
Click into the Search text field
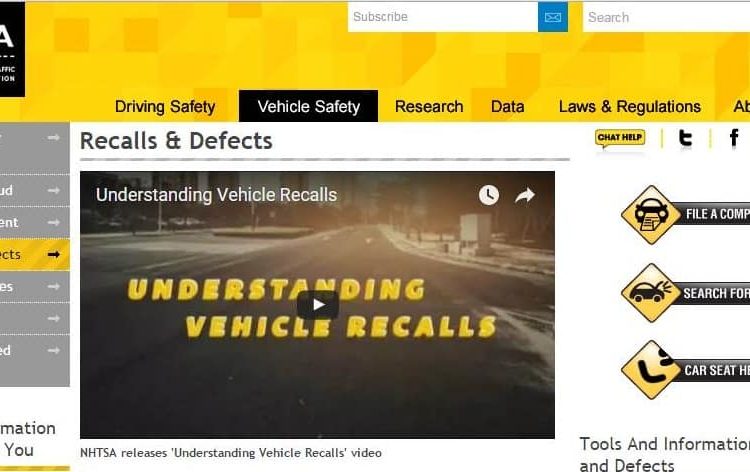pyautogui.click(x=666, y=17)
